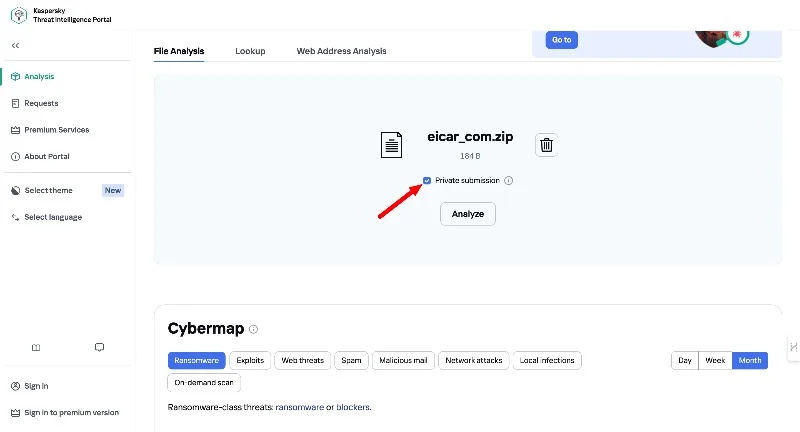
Task: Open the Select language option
Action: pyautogui.click(x=52, y=217)
